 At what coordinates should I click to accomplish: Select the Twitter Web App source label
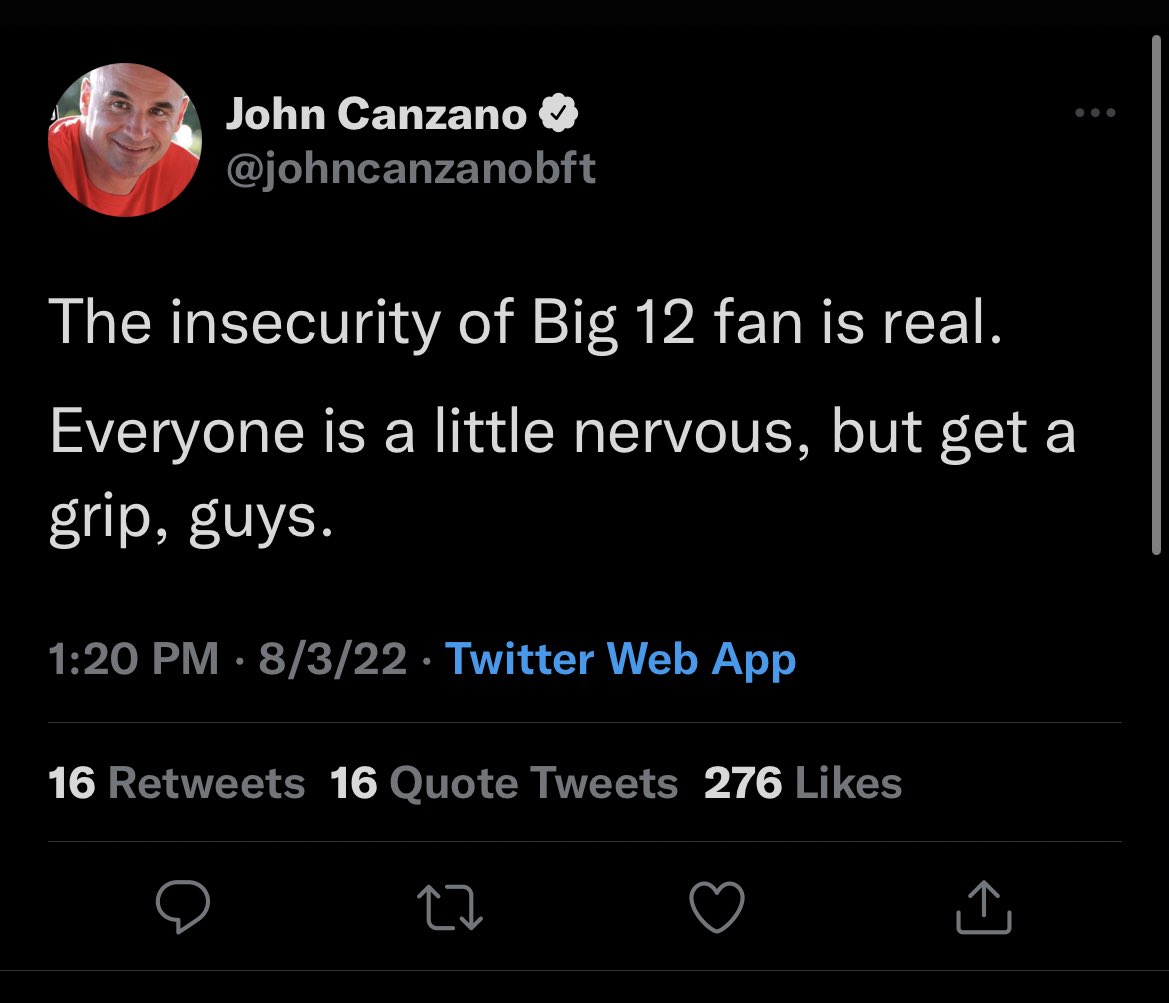coord(621,659)
